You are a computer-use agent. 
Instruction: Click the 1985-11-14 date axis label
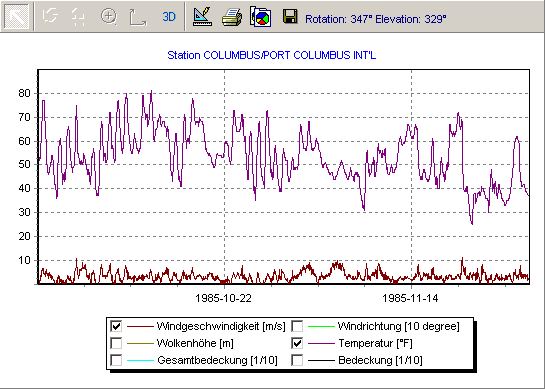coord(410,298)
